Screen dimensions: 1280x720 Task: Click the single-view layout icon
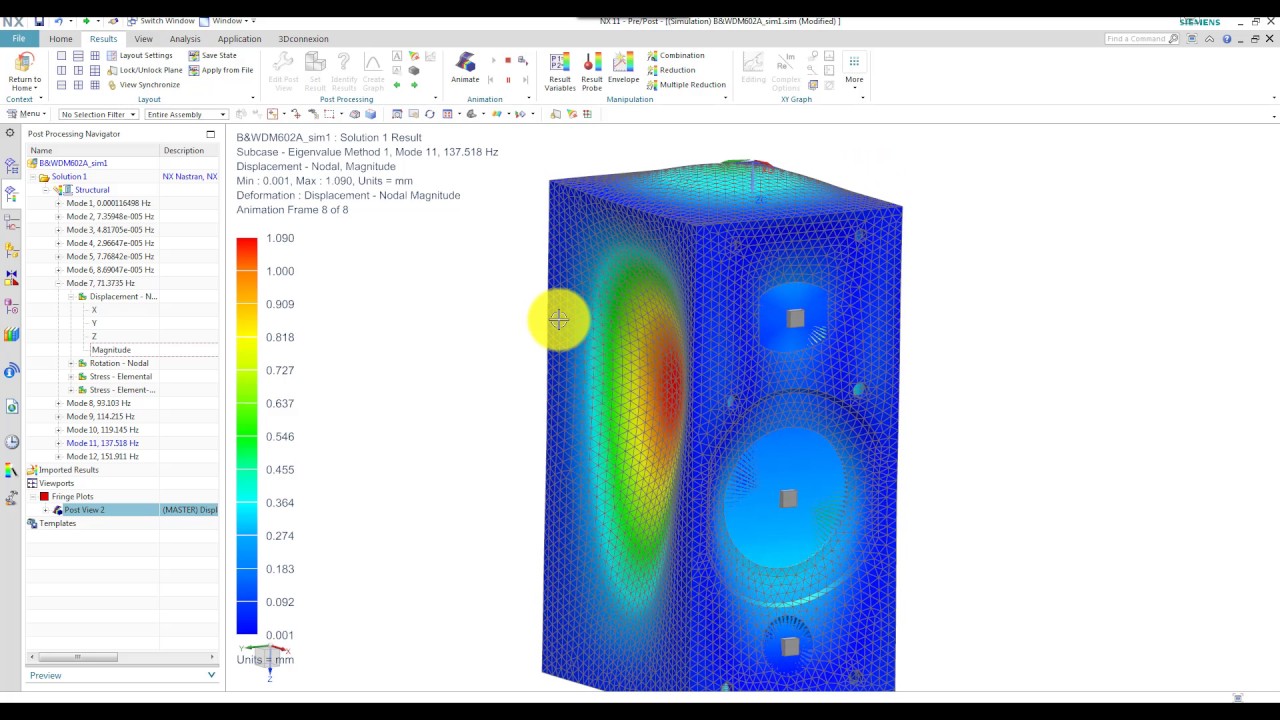(x=62, y=56)
